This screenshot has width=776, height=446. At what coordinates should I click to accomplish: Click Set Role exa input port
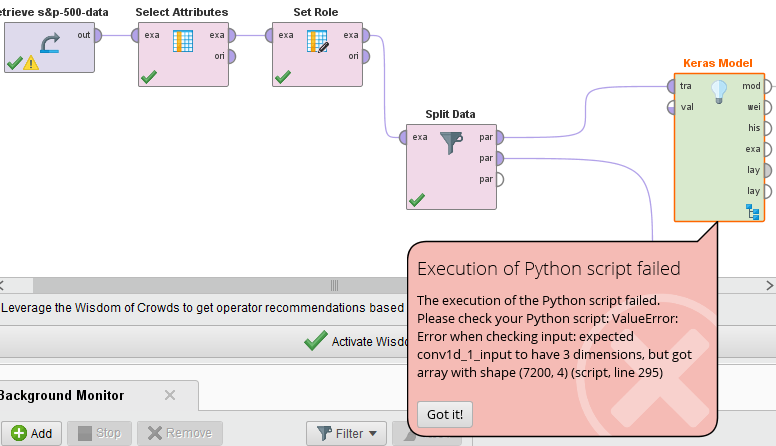270,36
